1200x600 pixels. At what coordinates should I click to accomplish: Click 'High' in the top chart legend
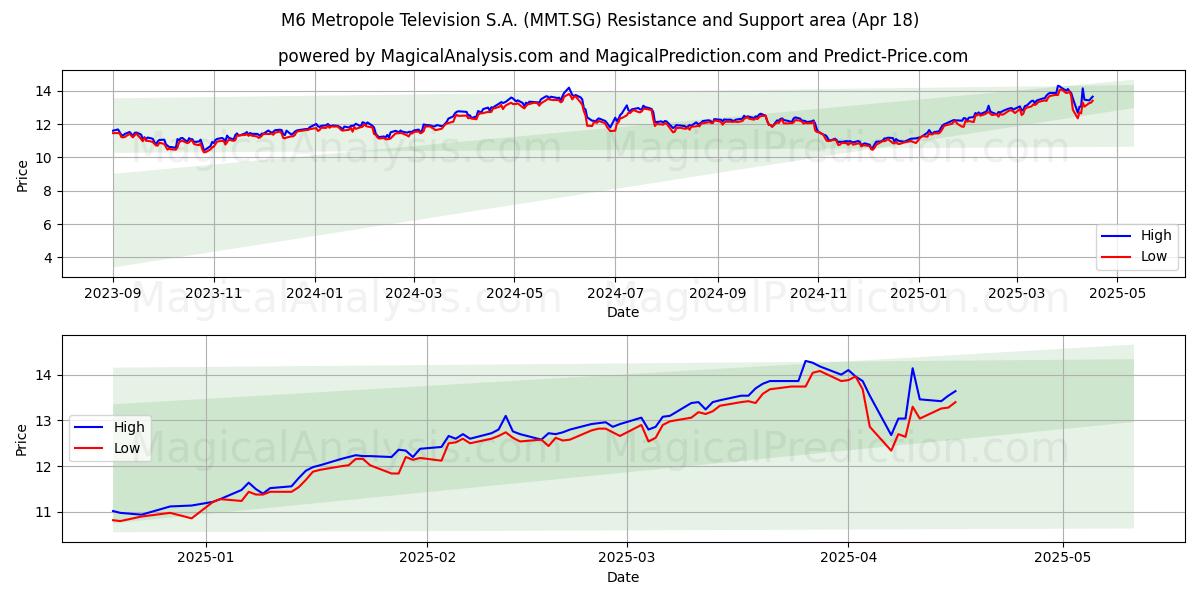[x=1156, y=236]
